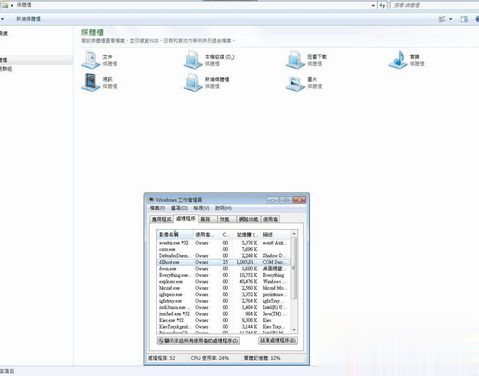Sort by the 記憶體 column header

[246, 235]
